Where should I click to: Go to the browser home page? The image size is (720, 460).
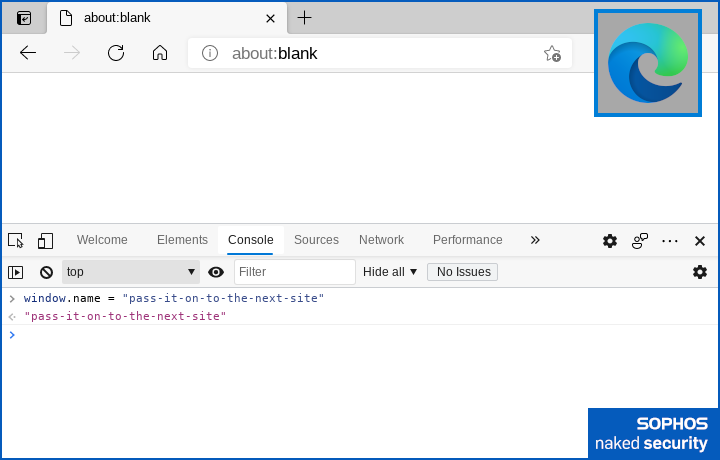tap(160, 53)
